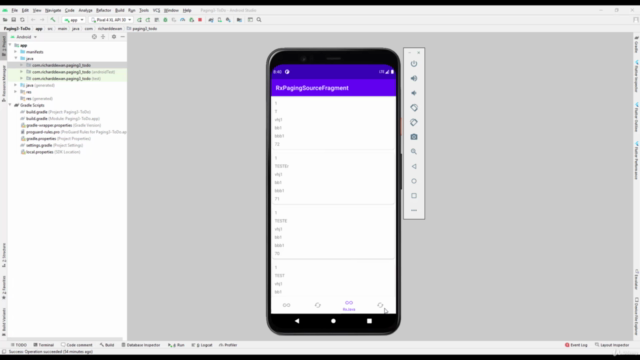
Task: Click emulator Rotate Left icon
Action: [414, 108]
